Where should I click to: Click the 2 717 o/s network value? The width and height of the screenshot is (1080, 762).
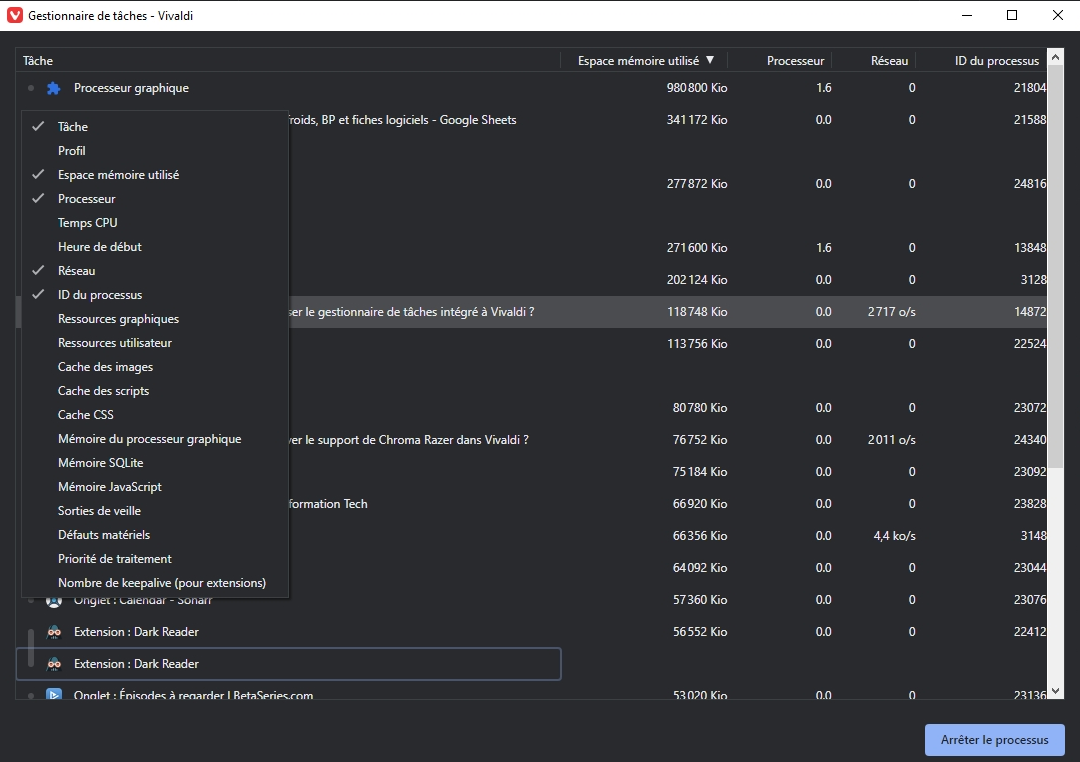[x=891, y=312]
